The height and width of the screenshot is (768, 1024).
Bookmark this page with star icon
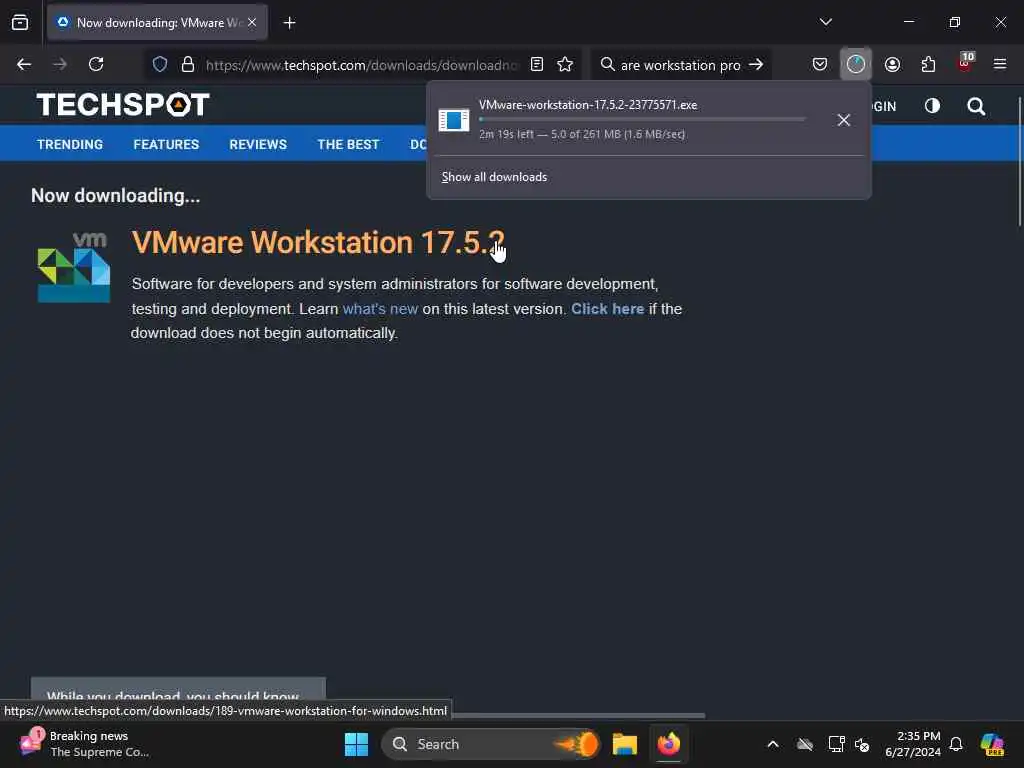coord(566,64)
